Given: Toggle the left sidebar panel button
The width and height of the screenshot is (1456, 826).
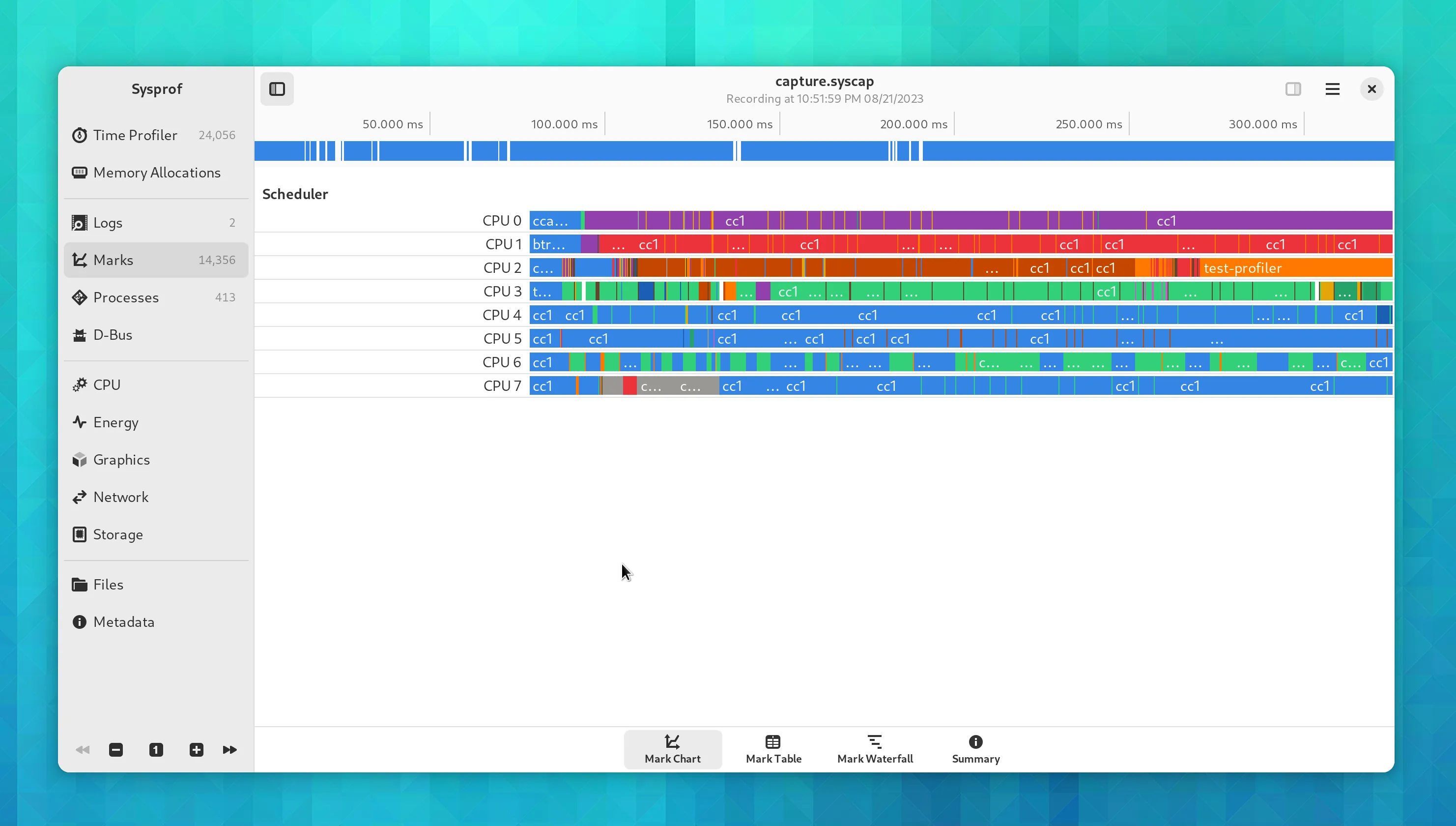Looking at the screenshot, I should click(277, 89).
